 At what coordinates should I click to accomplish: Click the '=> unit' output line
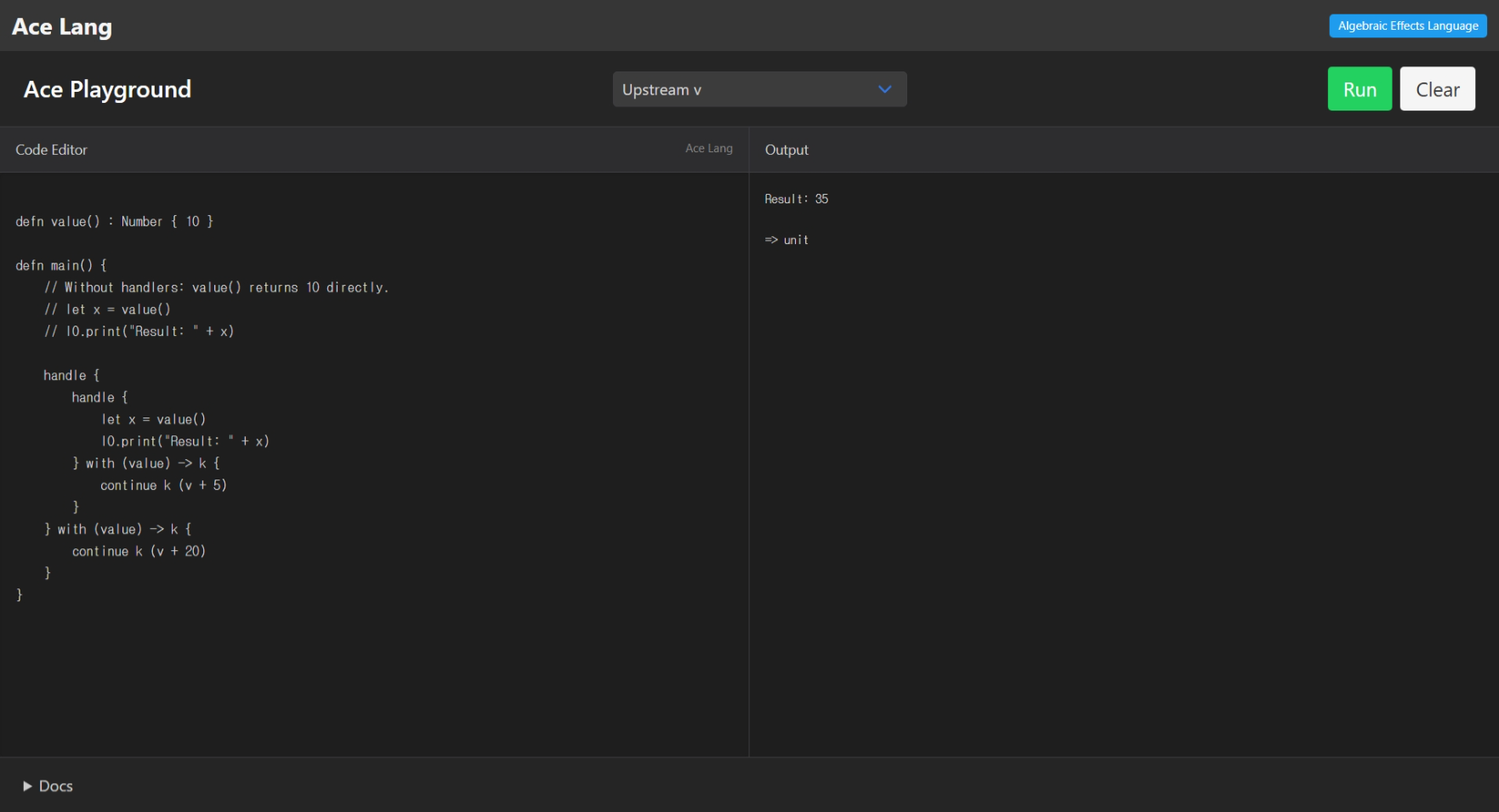click(786, 241)
